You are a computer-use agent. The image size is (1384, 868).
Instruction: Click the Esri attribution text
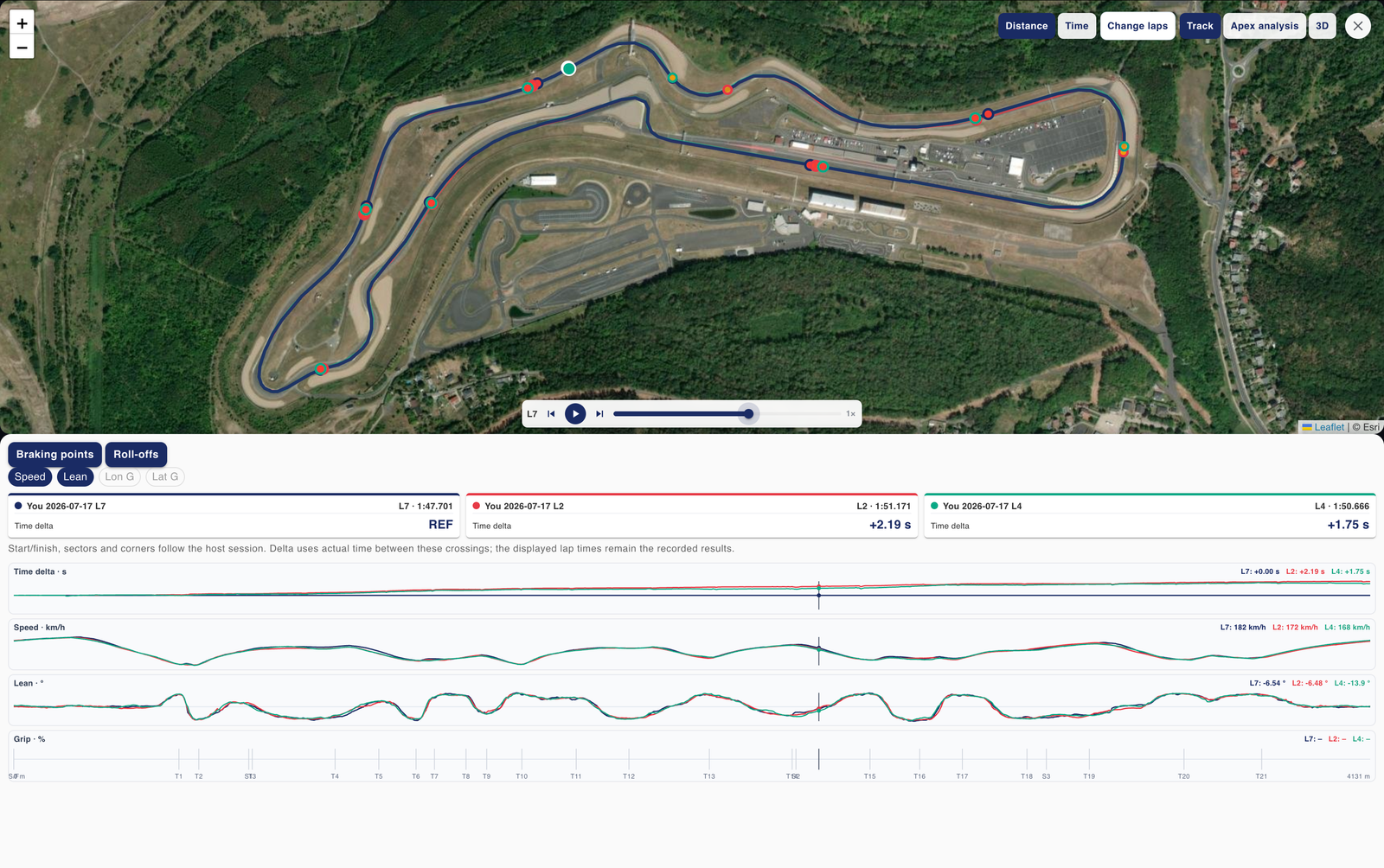[1371, 427]
